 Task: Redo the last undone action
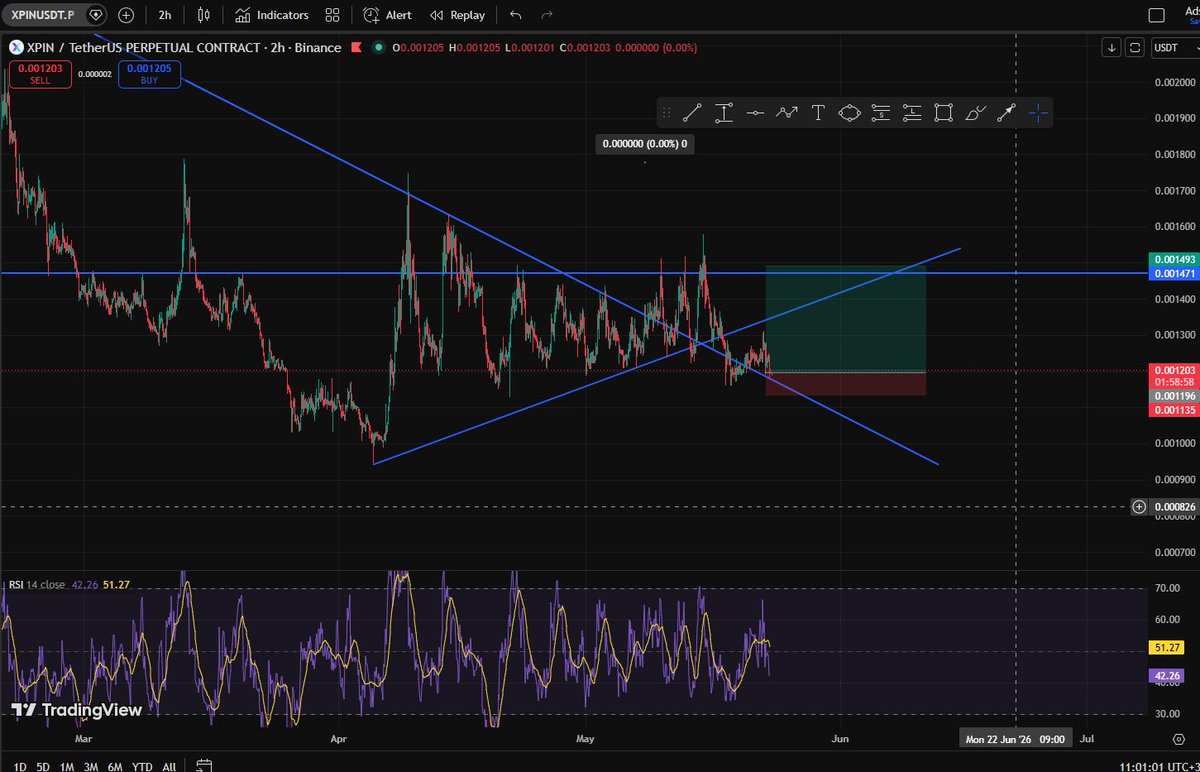click(547, 15)
